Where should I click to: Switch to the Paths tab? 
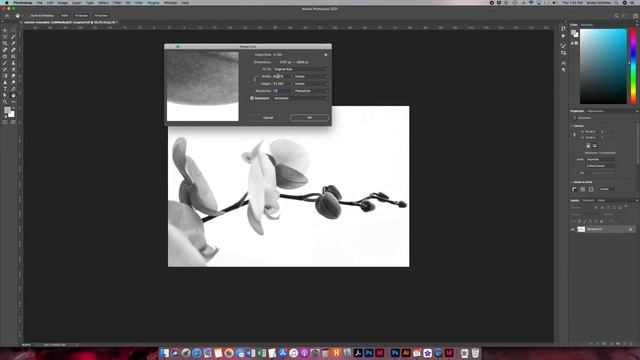click(601, 200)
